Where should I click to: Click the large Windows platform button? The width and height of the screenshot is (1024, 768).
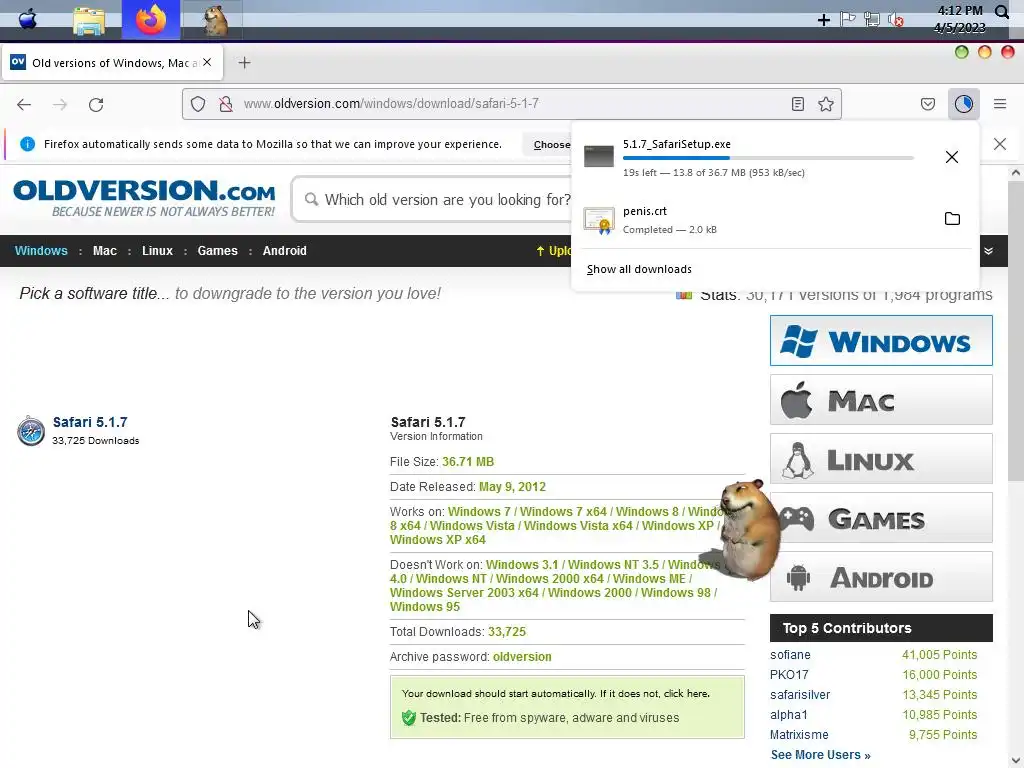pyautogui.click(x=881, y=341)
